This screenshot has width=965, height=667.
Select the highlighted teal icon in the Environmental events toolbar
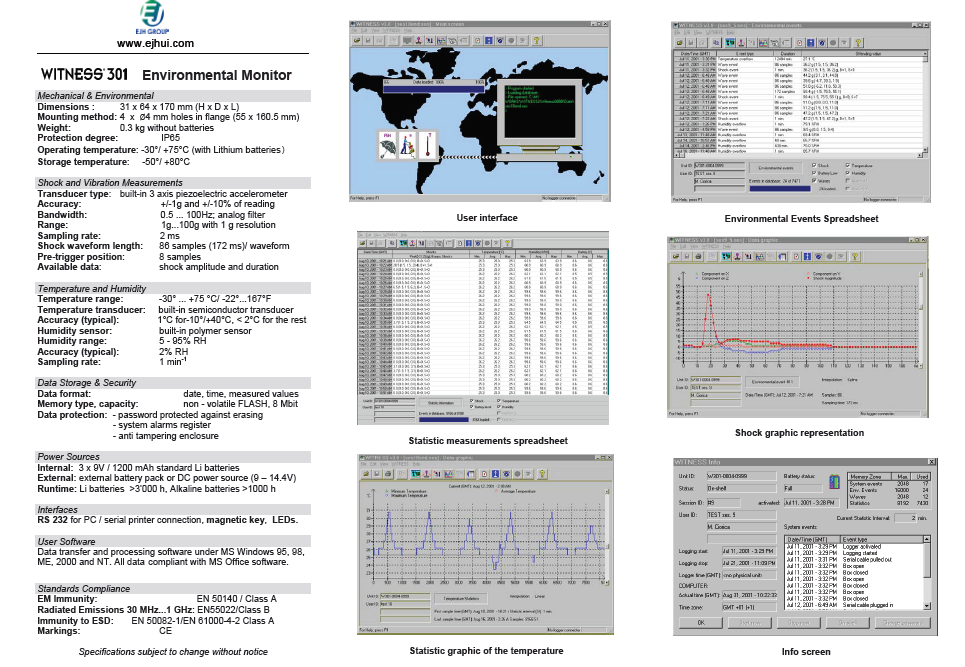(x=730, y=43)
